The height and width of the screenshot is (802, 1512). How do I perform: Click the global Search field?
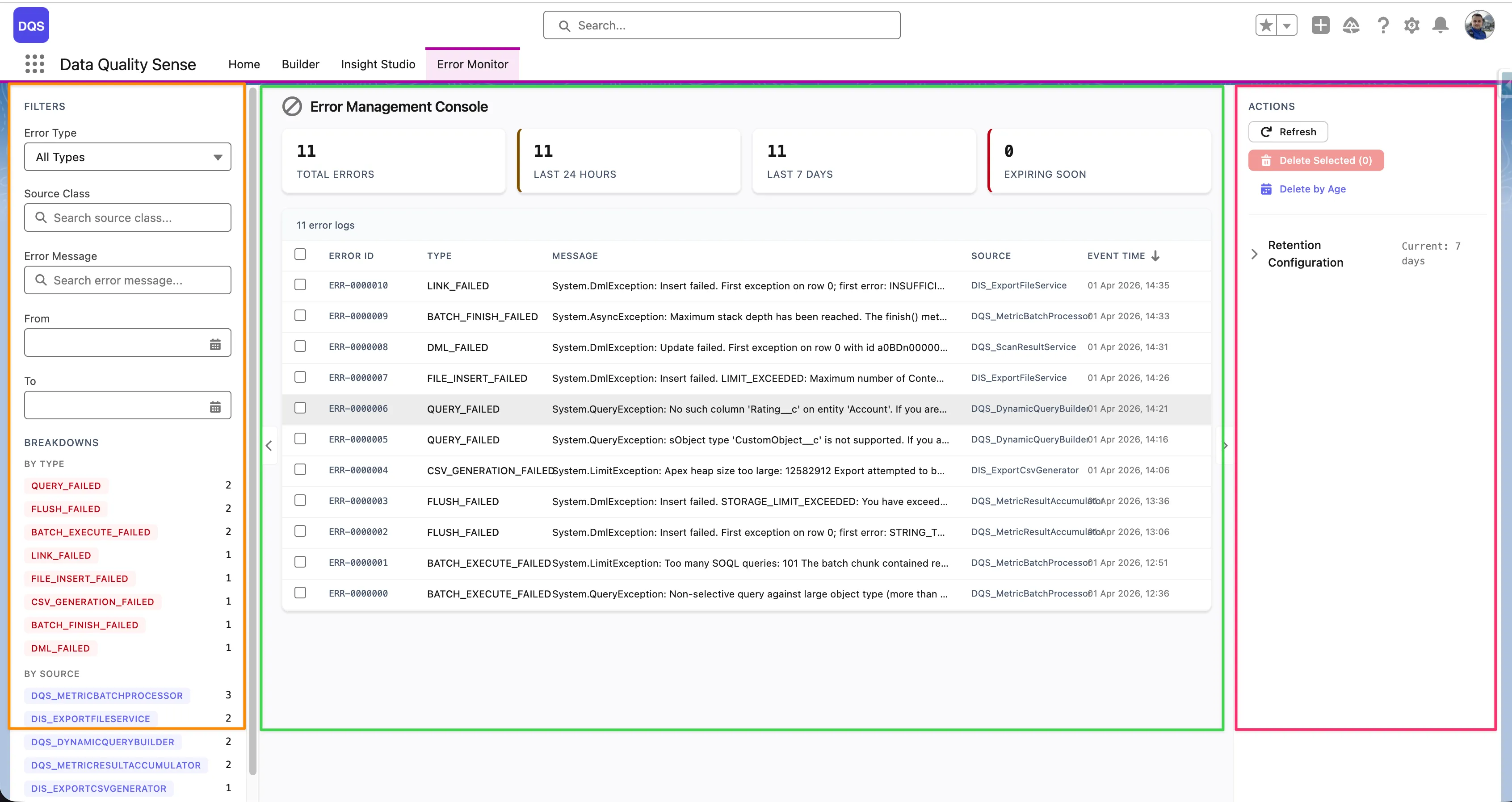tap(721, 25)
